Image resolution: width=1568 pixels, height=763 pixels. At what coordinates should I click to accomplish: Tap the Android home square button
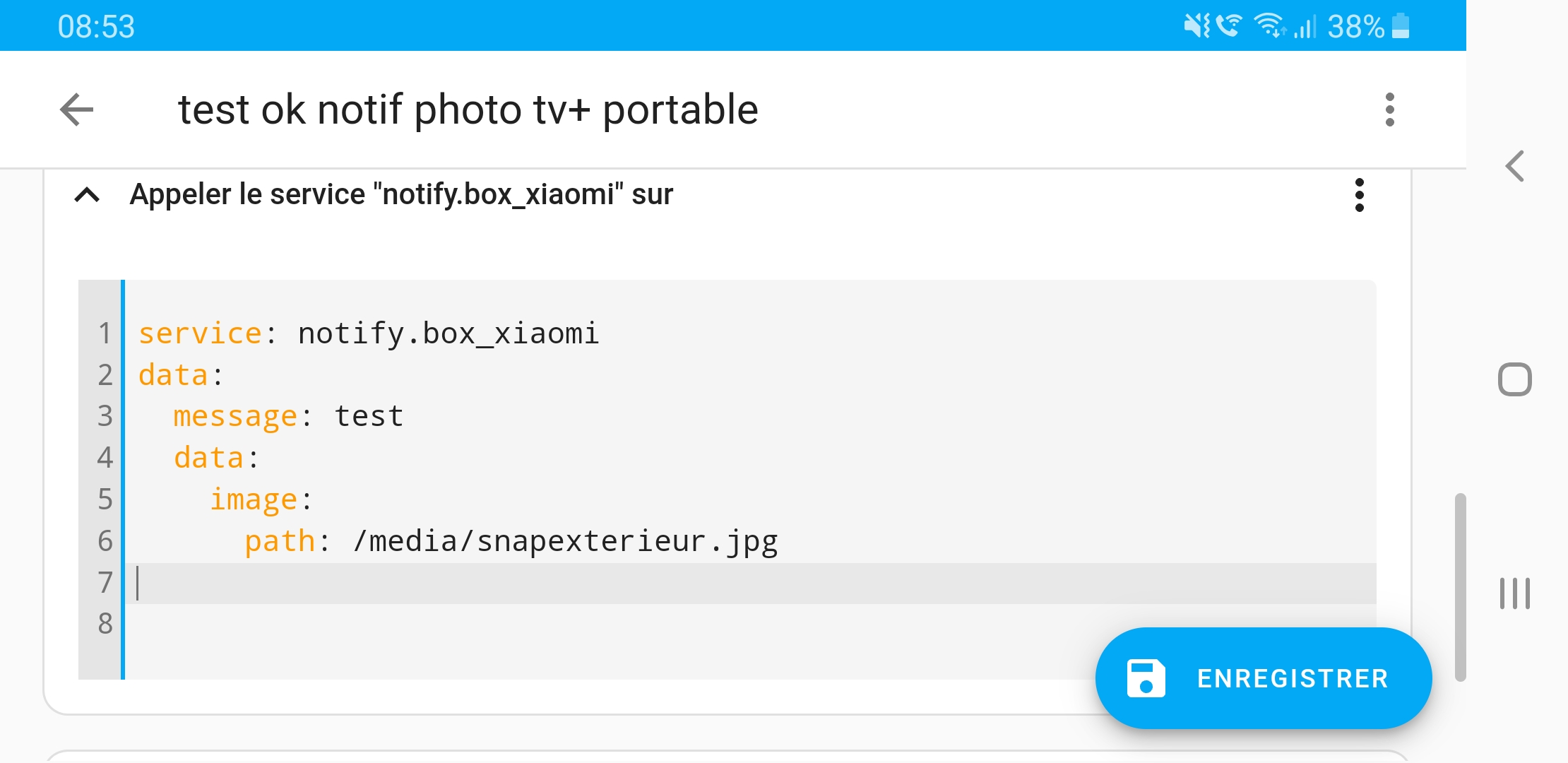[x=1514, y=380]
